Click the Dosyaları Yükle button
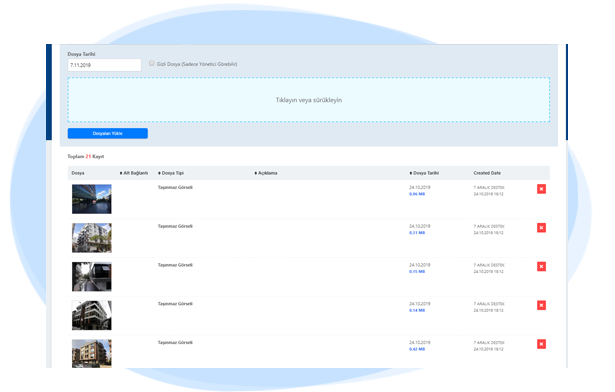The width and height of the screenshot is (615, 392). coord(107,133)
